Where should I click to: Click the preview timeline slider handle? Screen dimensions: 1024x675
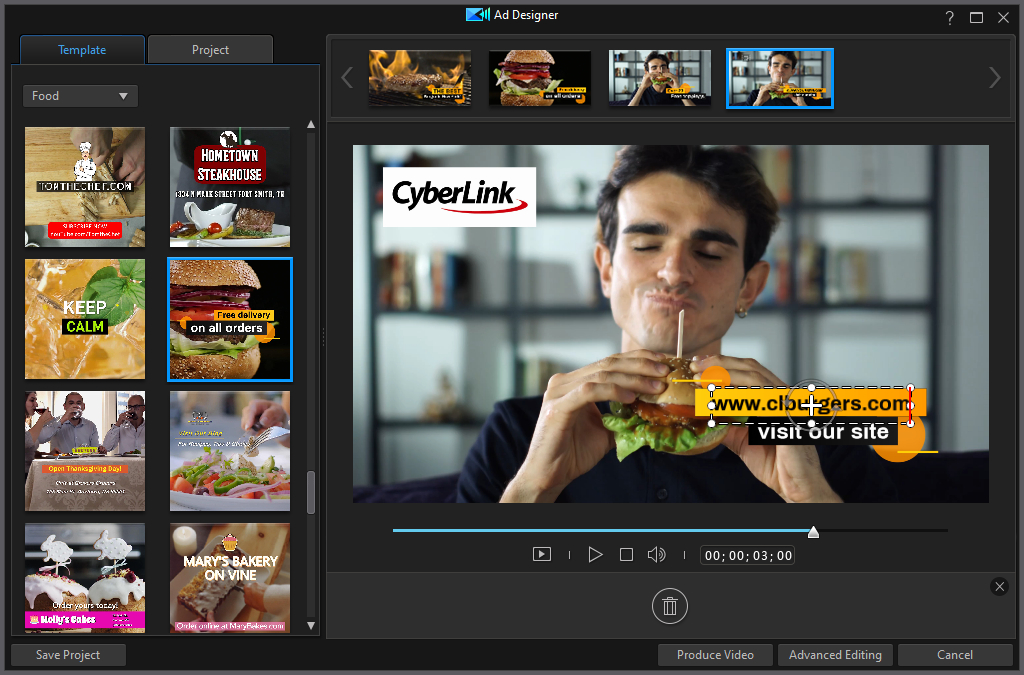click(813, 532)
